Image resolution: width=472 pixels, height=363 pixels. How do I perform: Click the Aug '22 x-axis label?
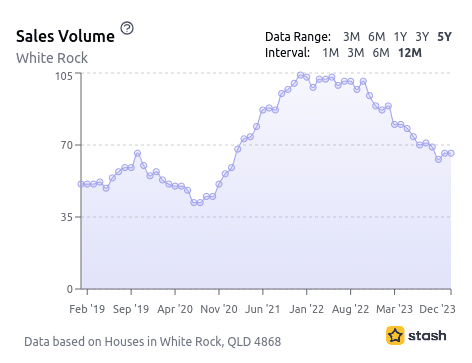tap(350, 309)
